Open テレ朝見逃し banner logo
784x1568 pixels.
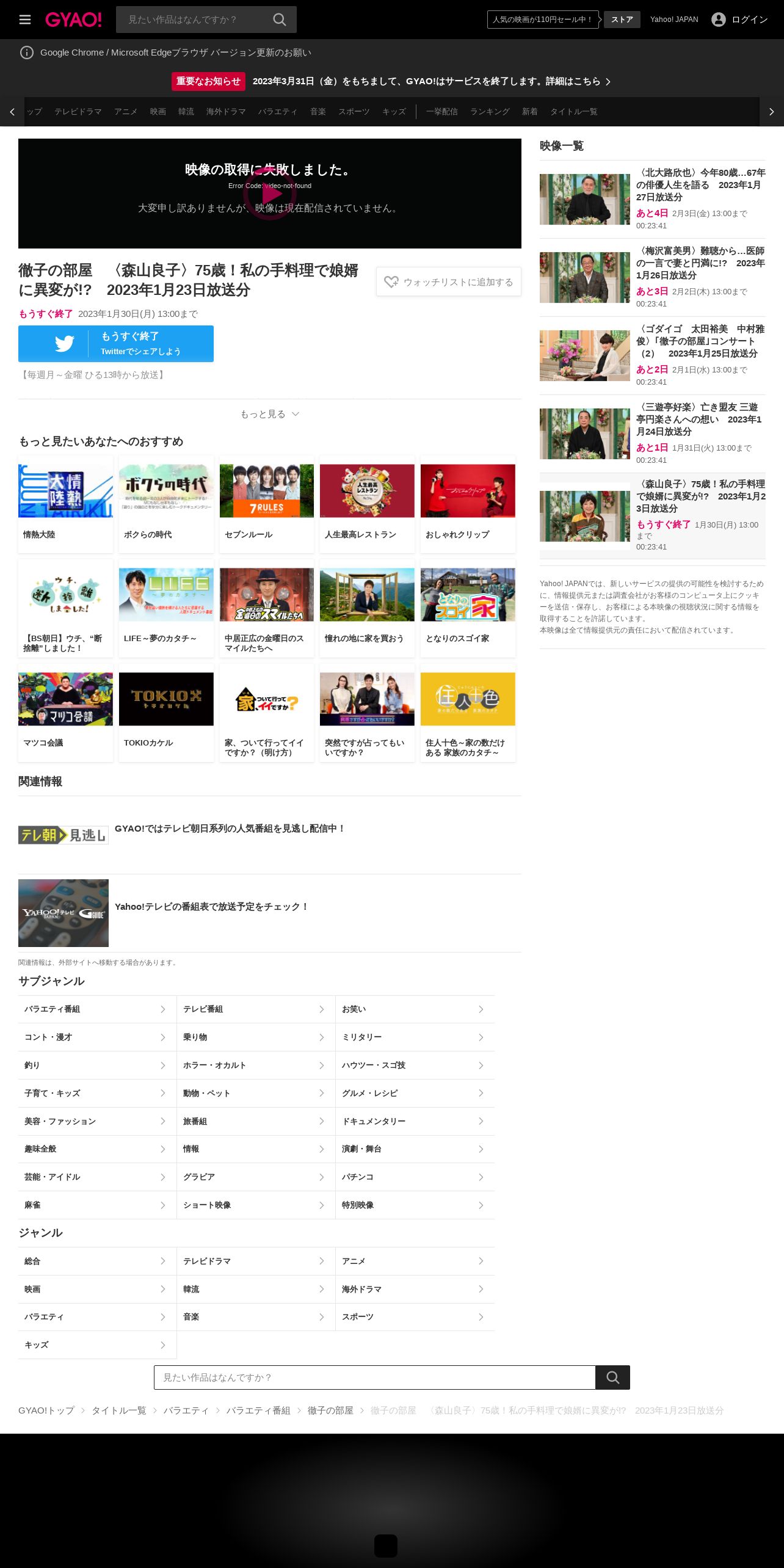tap(64, 835)
